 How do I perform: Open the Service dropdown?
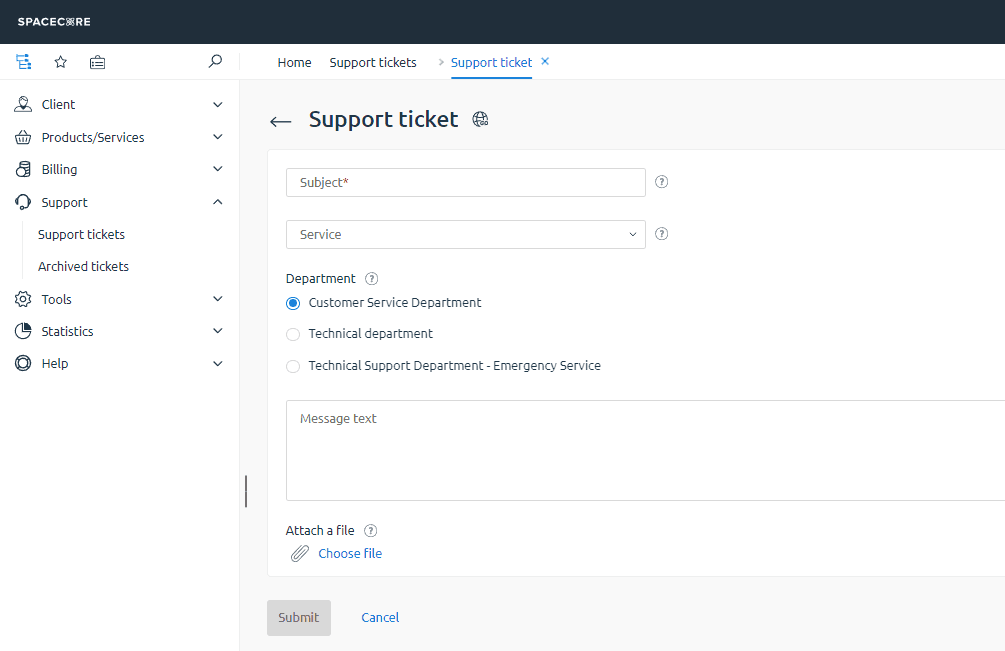coord(466,234)
